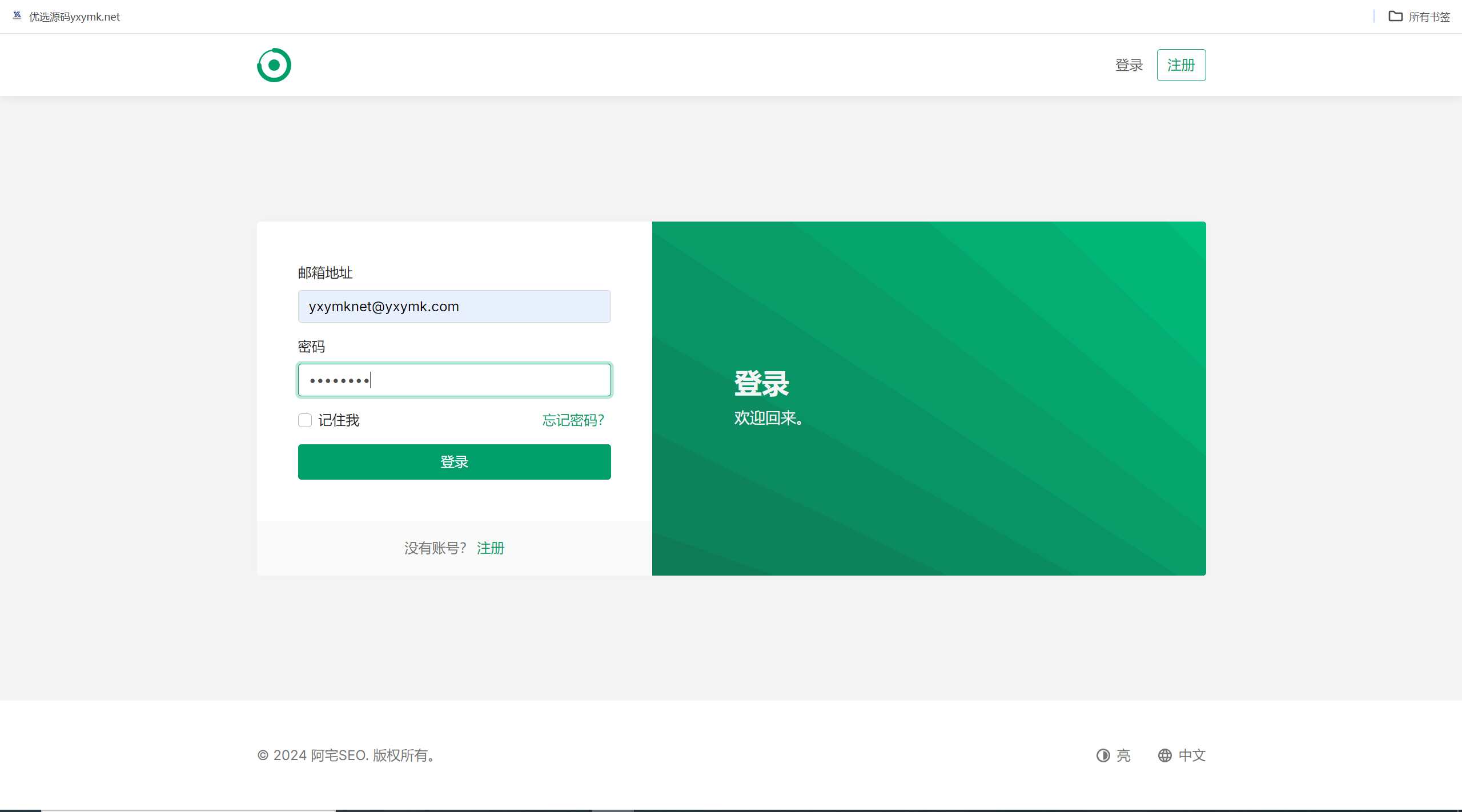
Task: Focus the 密码 password input field
Action: [454, 380]
